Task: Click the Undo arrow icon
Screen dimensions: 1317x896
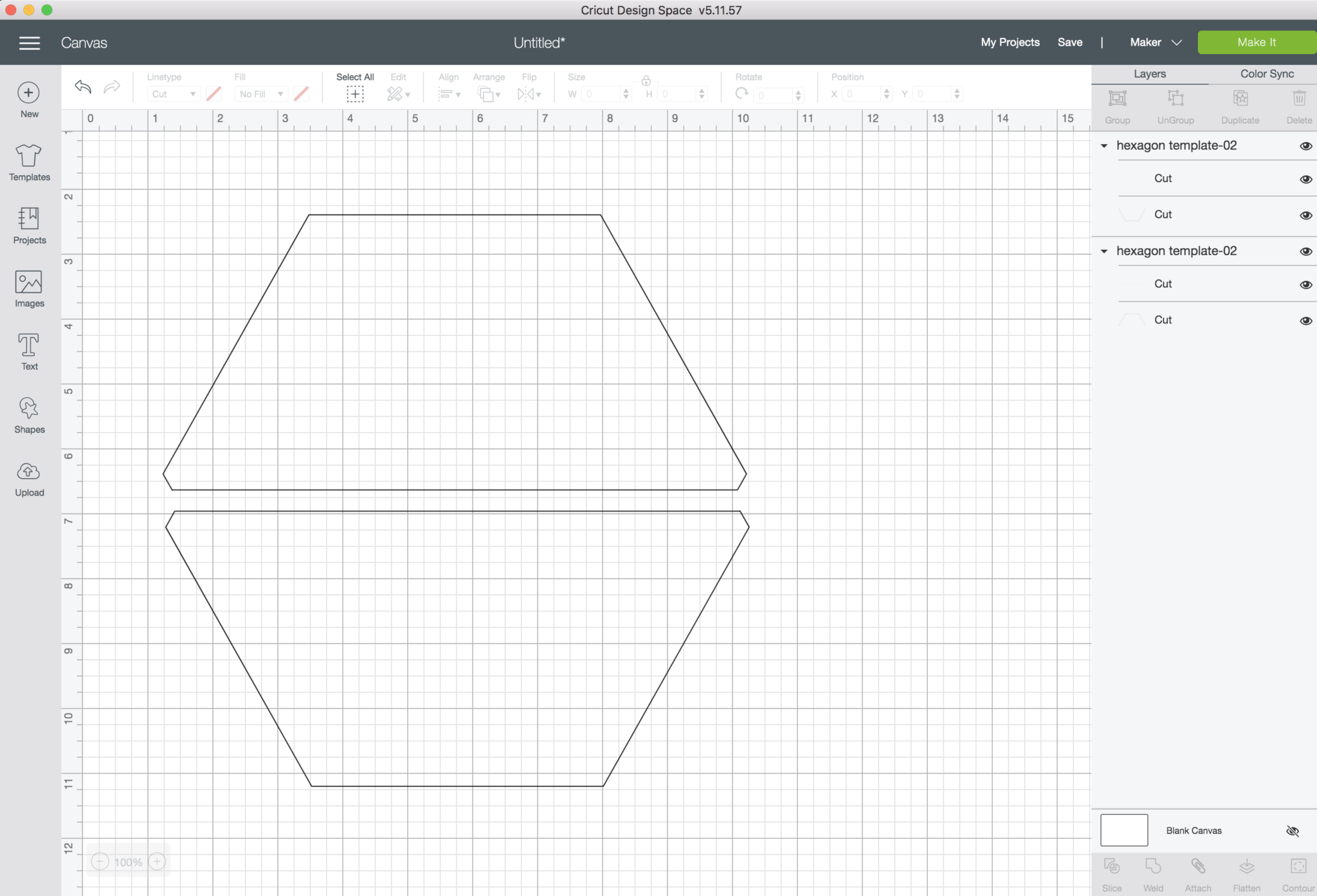Action: (x=83, y=87)
